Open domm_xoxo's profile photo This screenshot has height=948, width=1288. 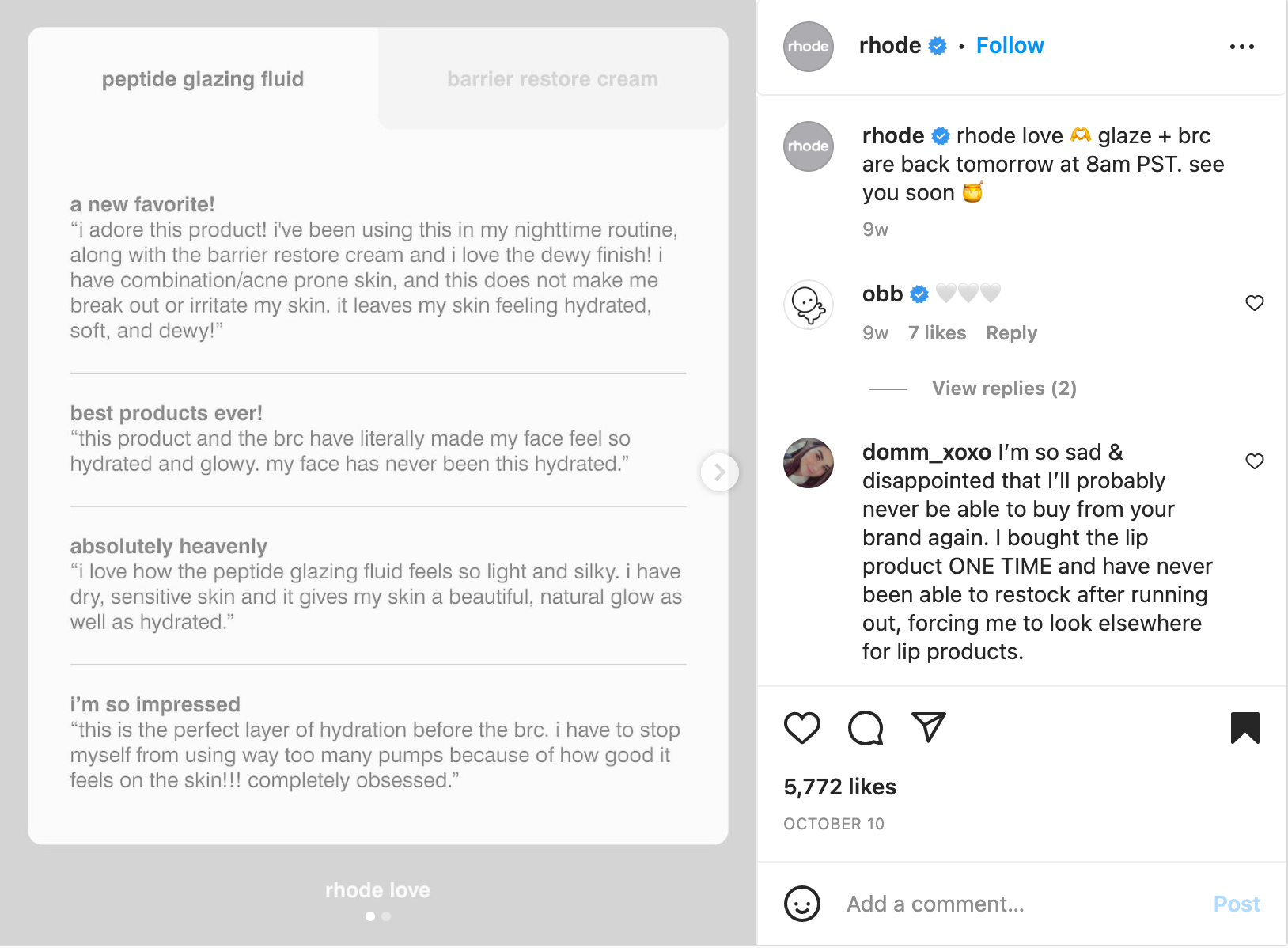point(808,463)
